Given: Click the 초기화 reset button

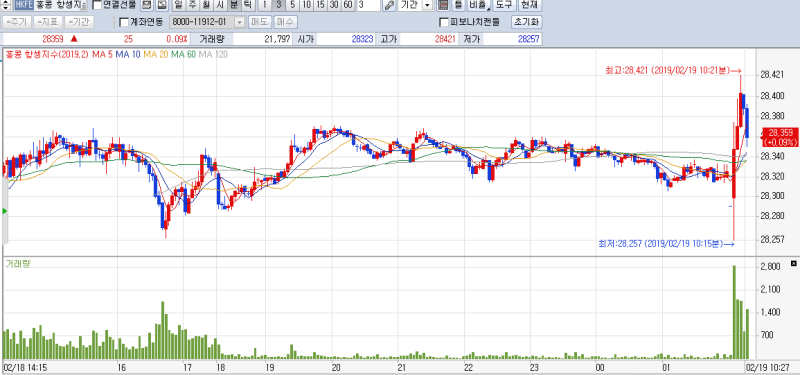Looking at the screenshot, I should pyautogui.click(x=527, y=22).
